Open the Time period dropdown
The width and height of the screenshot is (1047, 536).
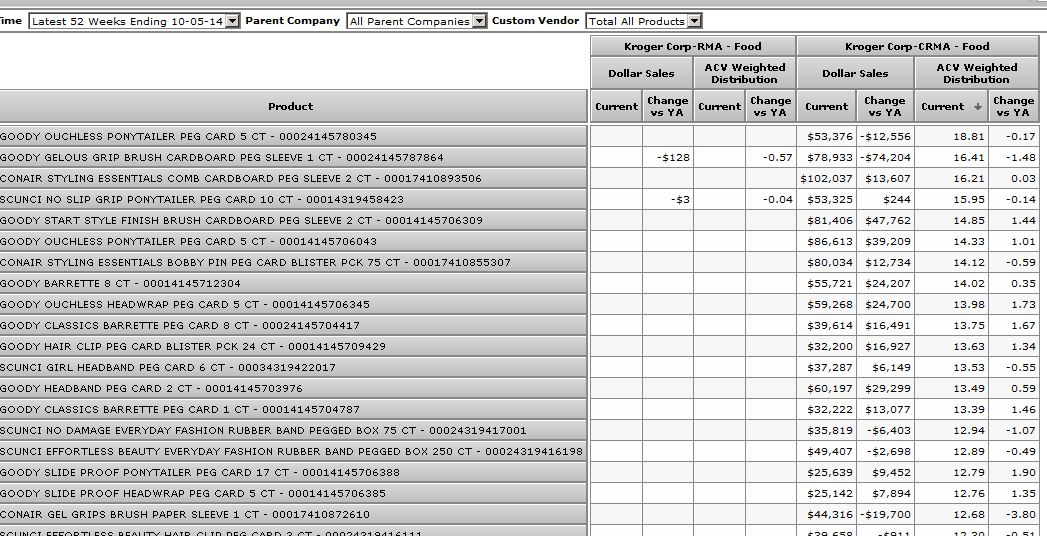pyautogui.click(x=232, y=21)
